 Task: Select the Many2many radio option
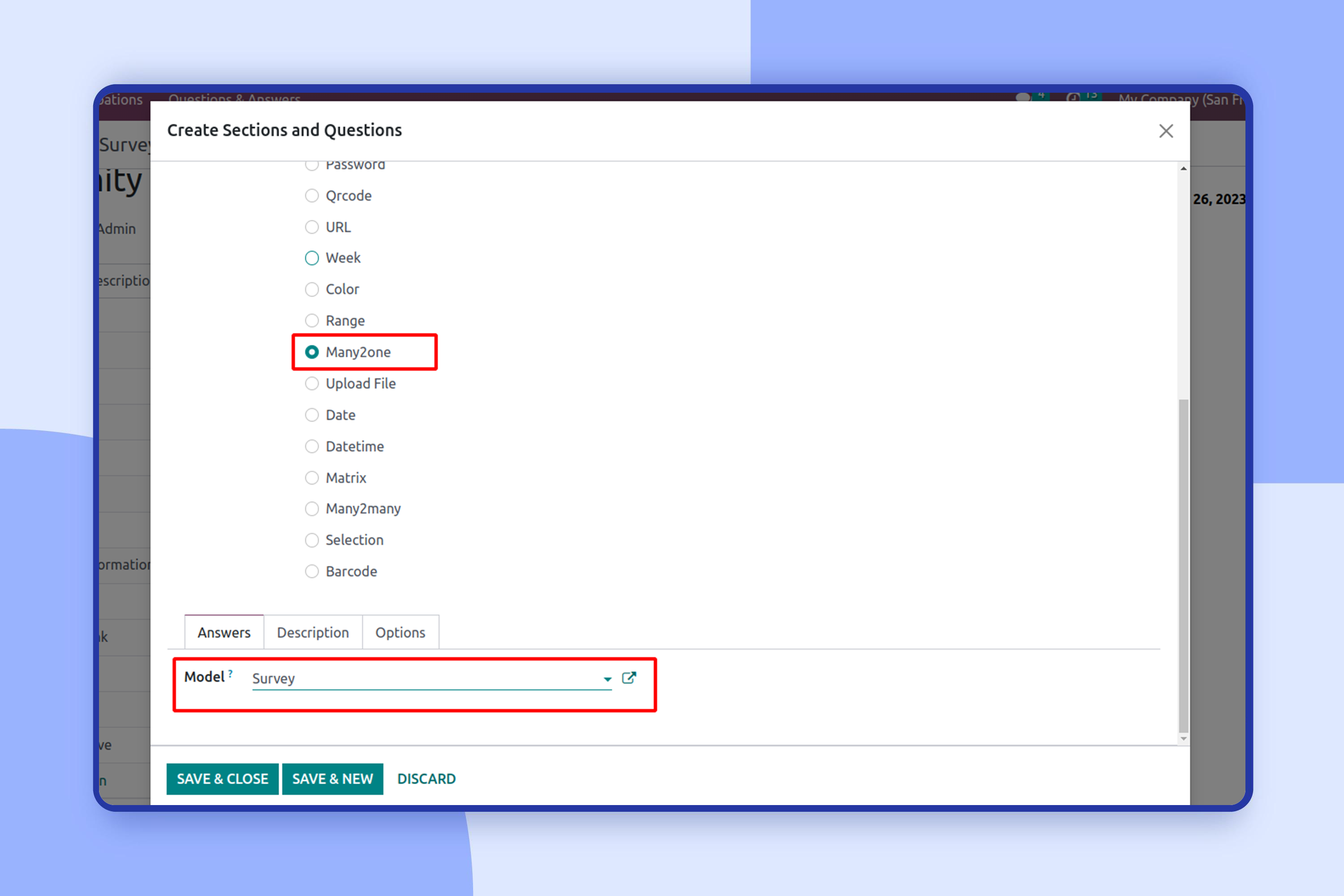[x=311, y=508]
